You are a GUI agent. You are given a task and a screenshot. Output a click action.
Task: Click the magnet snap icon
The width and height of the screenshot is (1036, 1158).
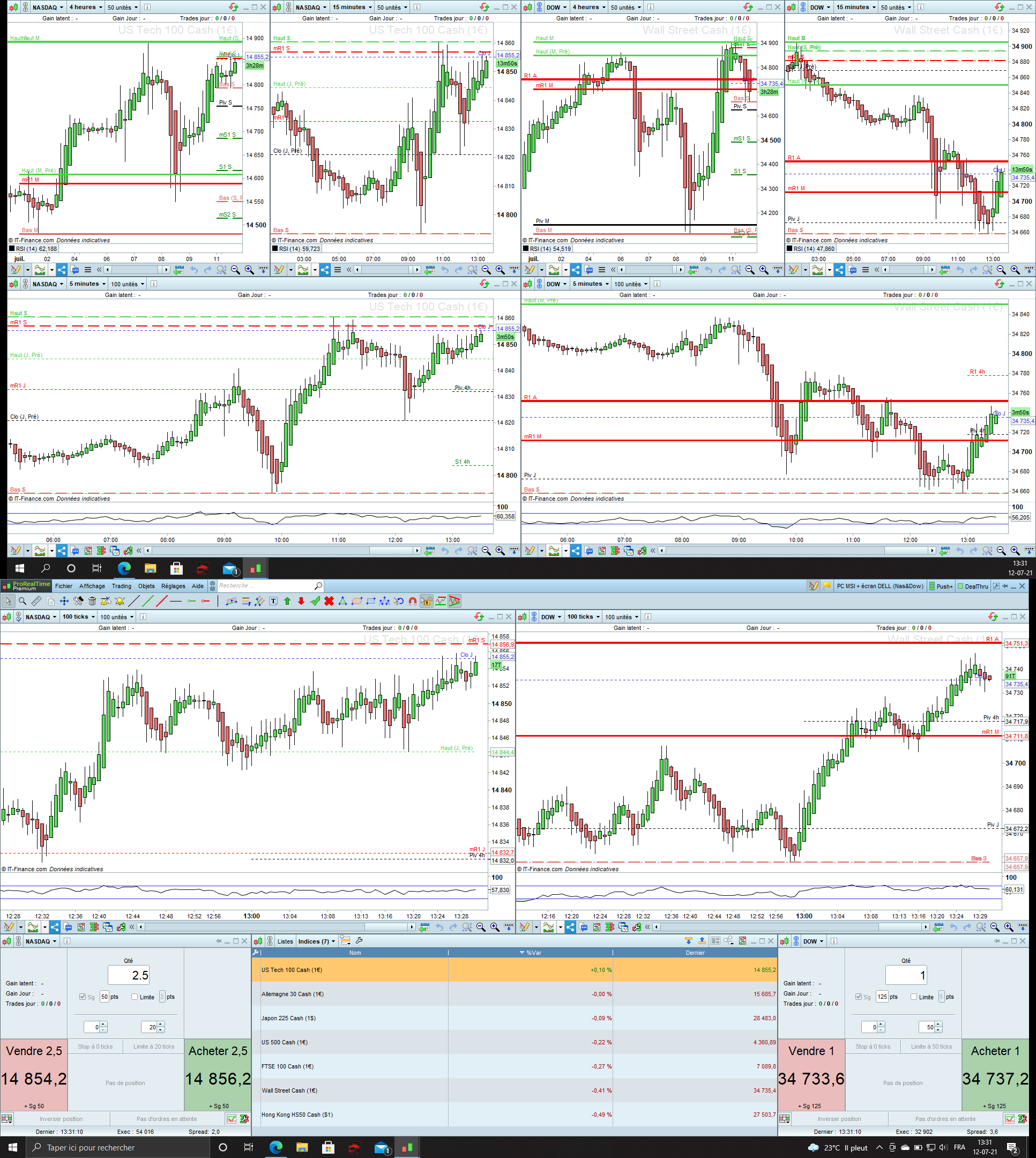point(413,601)
